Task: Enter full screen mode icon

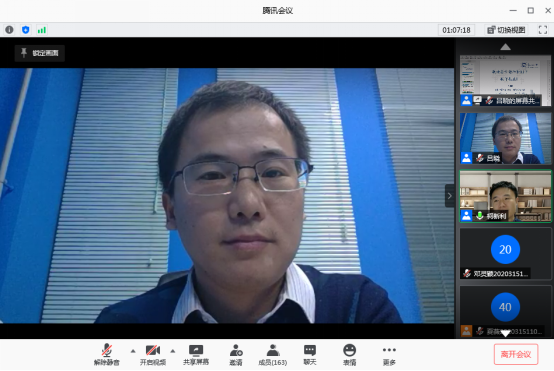Action: click(x=543, y=30)
